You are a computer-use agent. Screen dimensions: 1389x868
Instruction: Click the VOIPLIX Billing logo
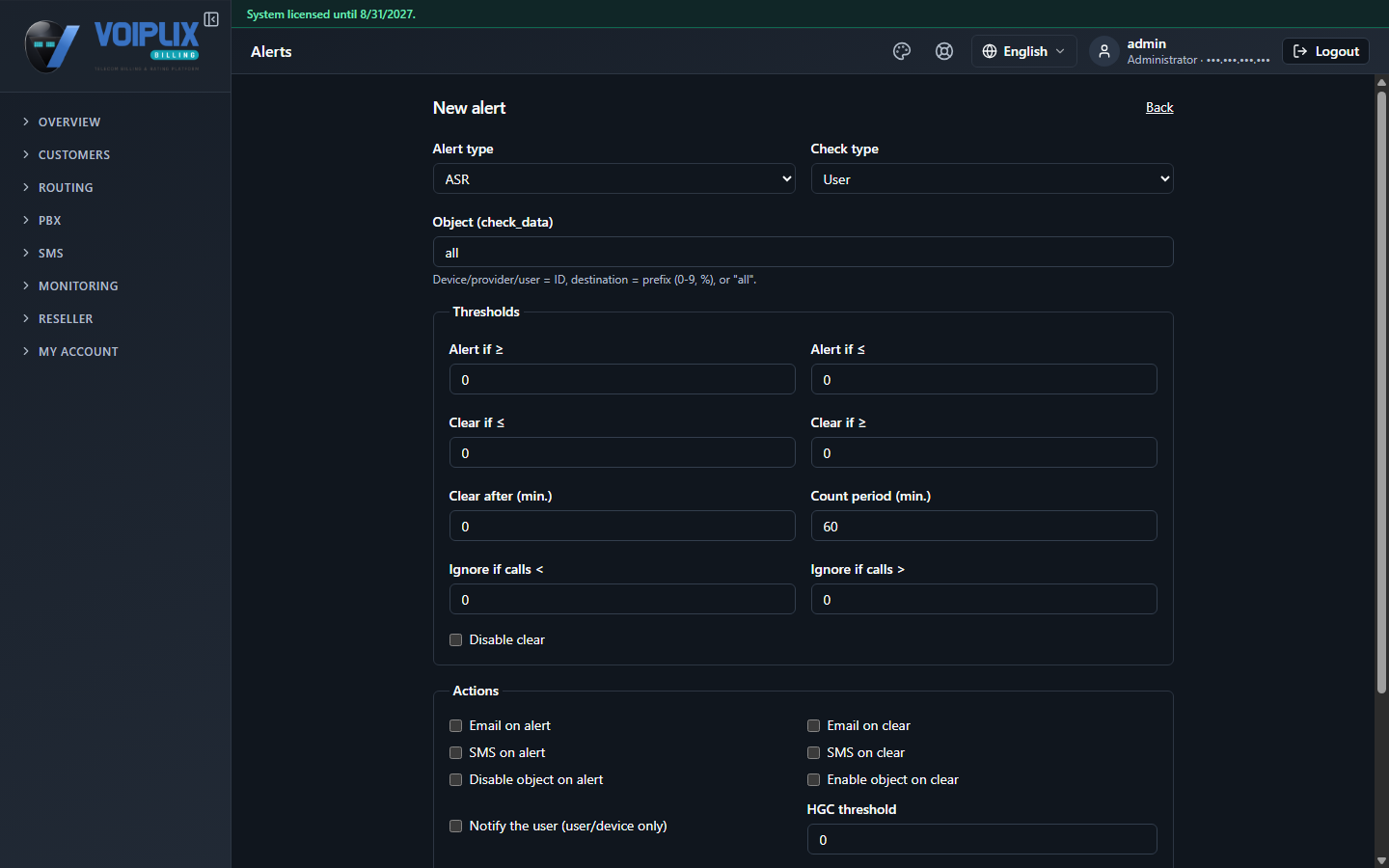(112, 46)
